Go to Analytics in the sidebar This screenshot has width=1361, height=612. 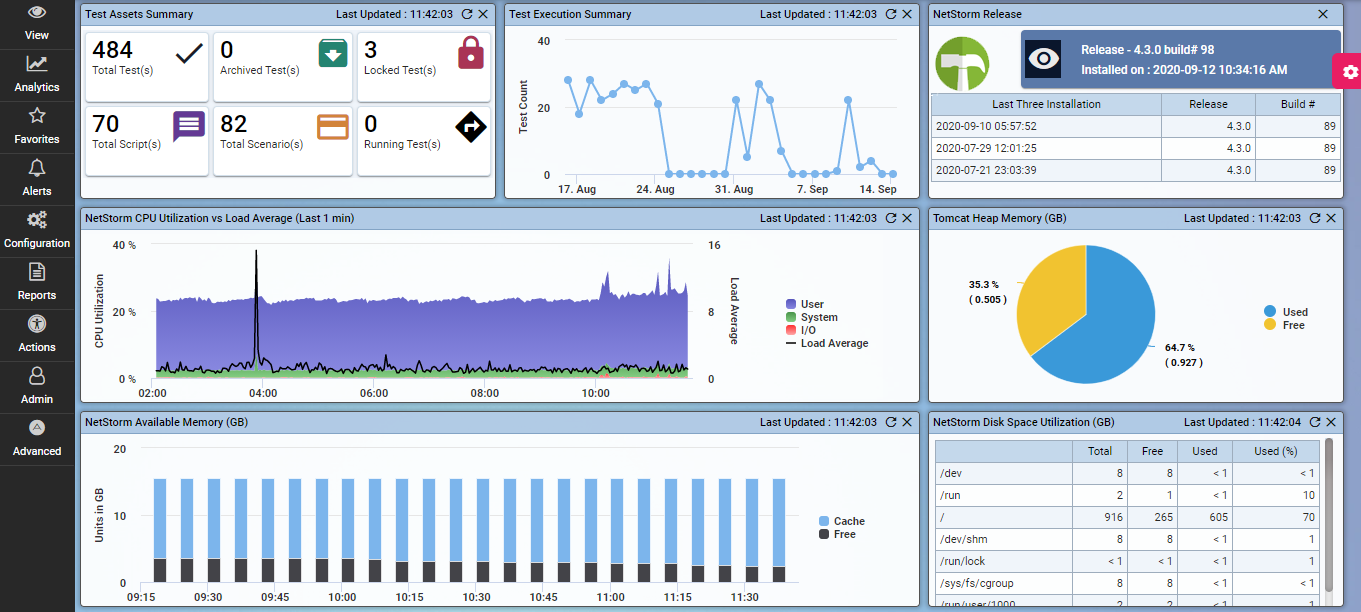[x=37, y=75]
